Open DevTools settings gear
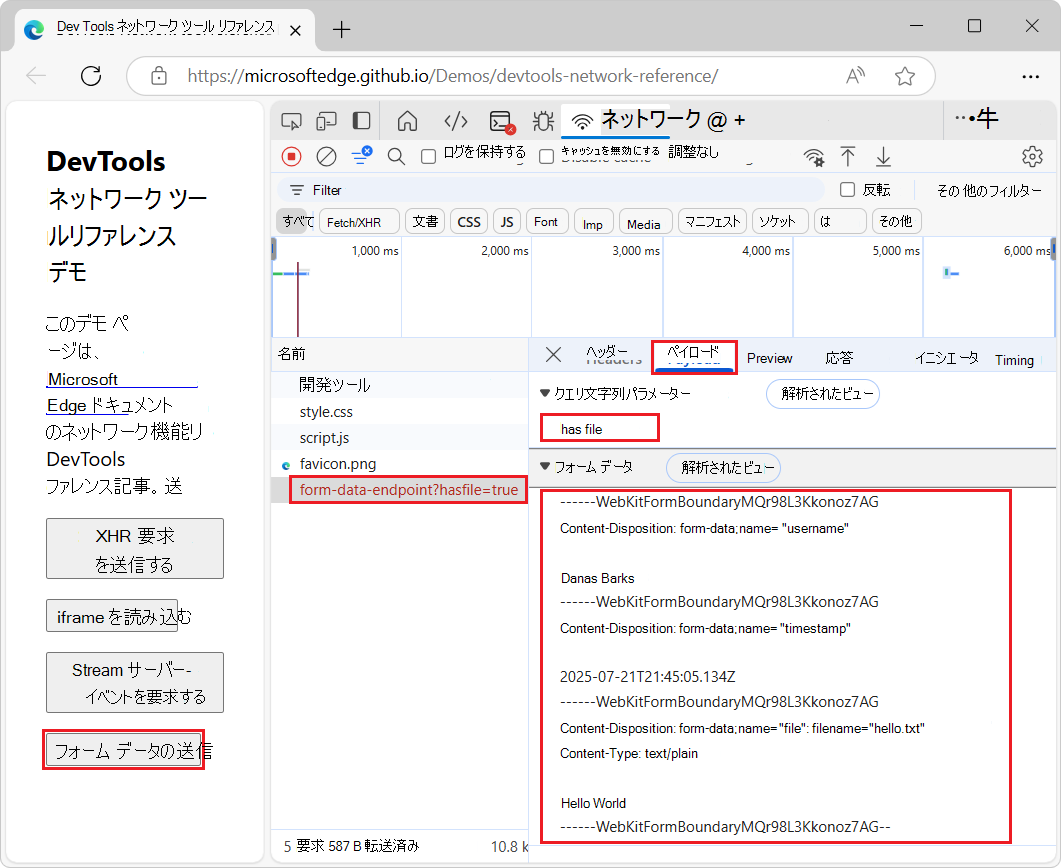1061x868 pixels. click(1032, 157)
